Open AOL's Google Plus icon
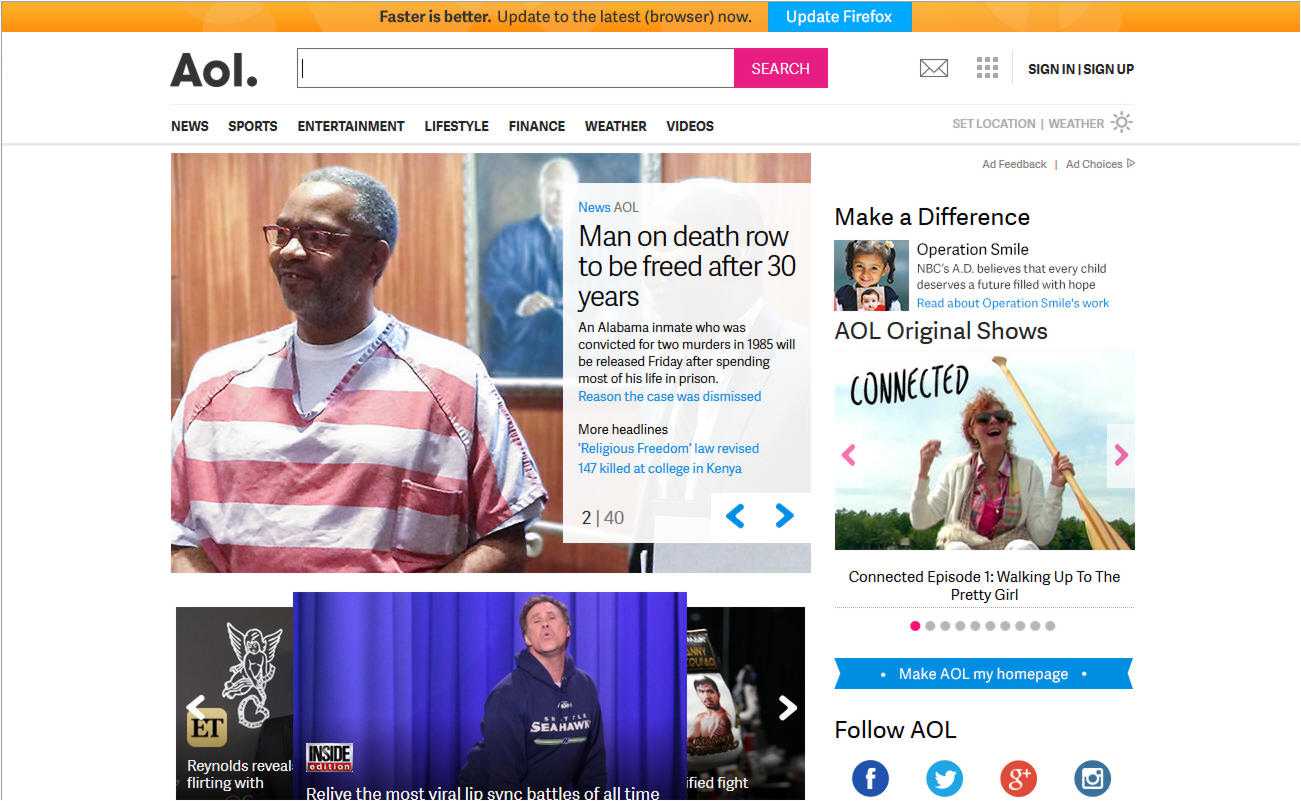 [x=1018, y=778]
